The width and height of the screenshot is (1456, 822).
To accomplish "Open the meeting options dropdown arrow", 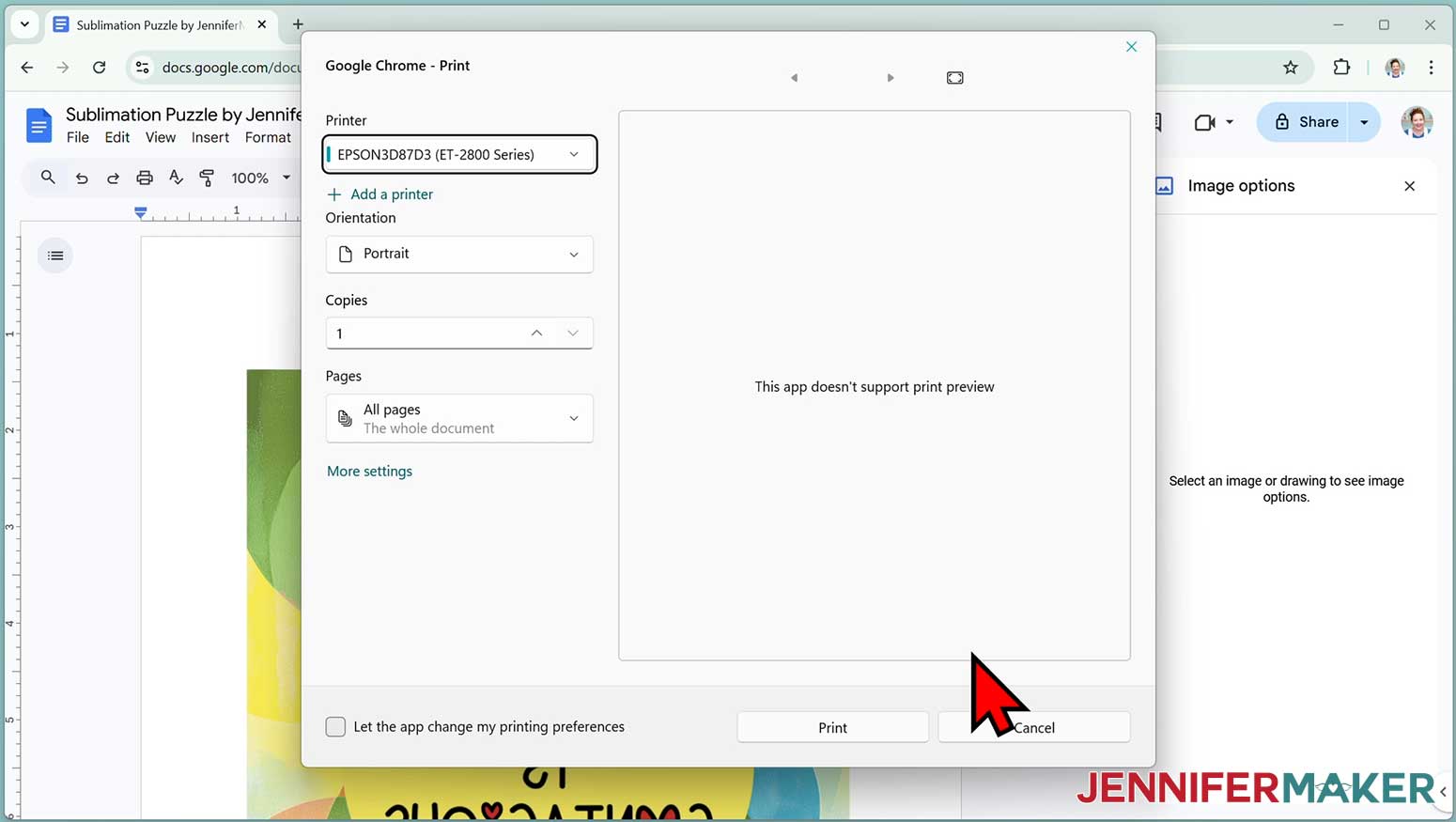I will click(1230, 122).
